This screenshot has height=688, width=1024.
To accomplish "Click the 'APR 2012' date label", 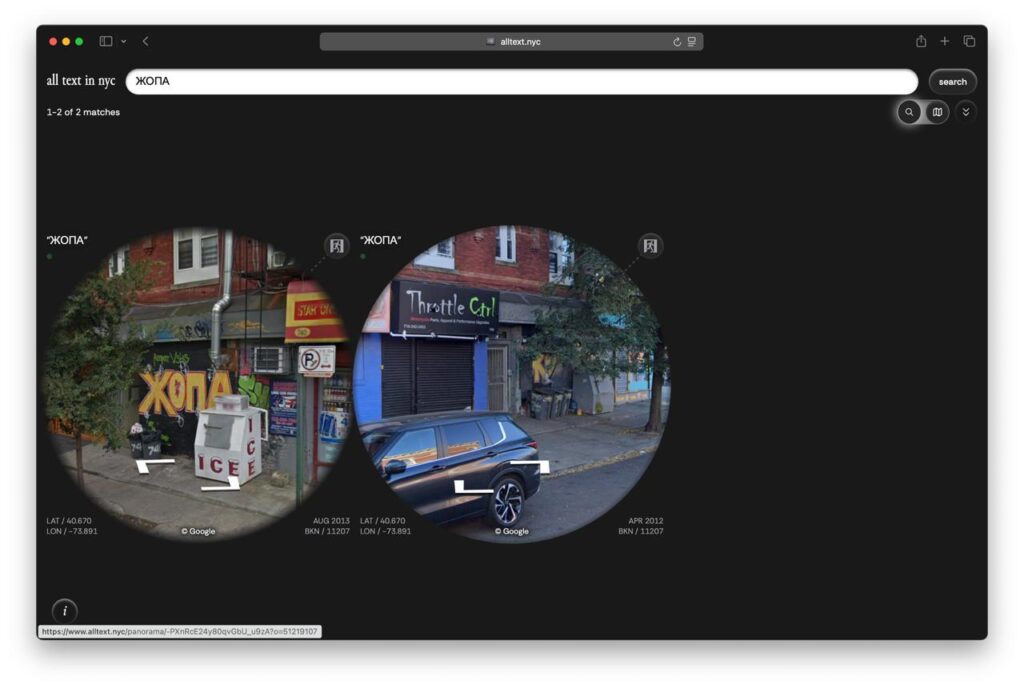I will 645,521.
